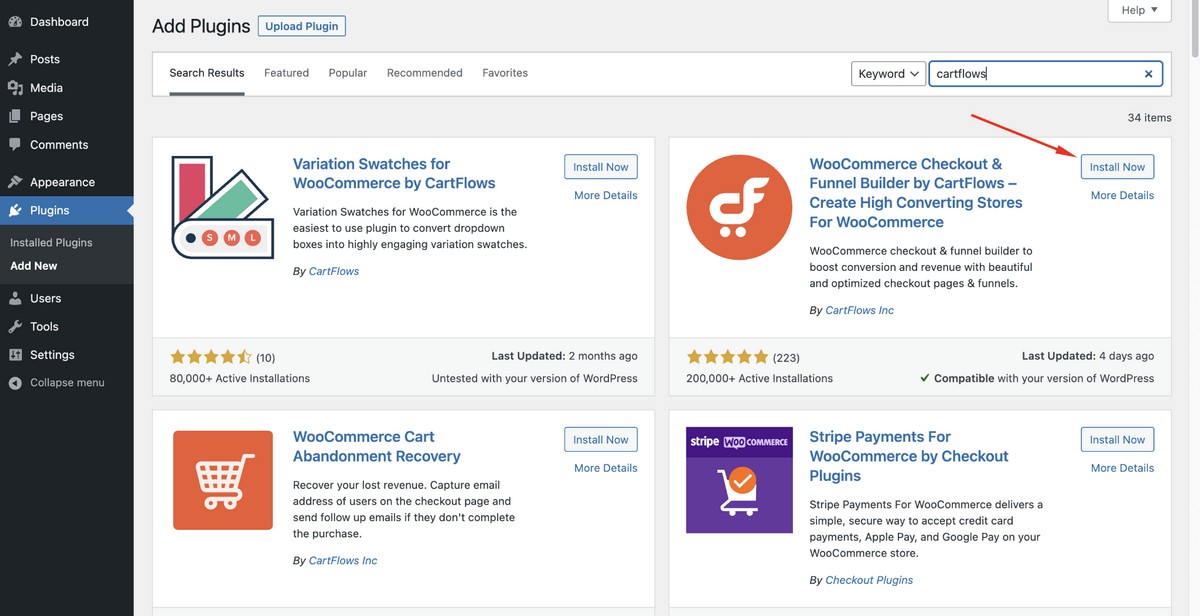View More Details for Cart Abandonment Recovery

[x=606, y=468]
